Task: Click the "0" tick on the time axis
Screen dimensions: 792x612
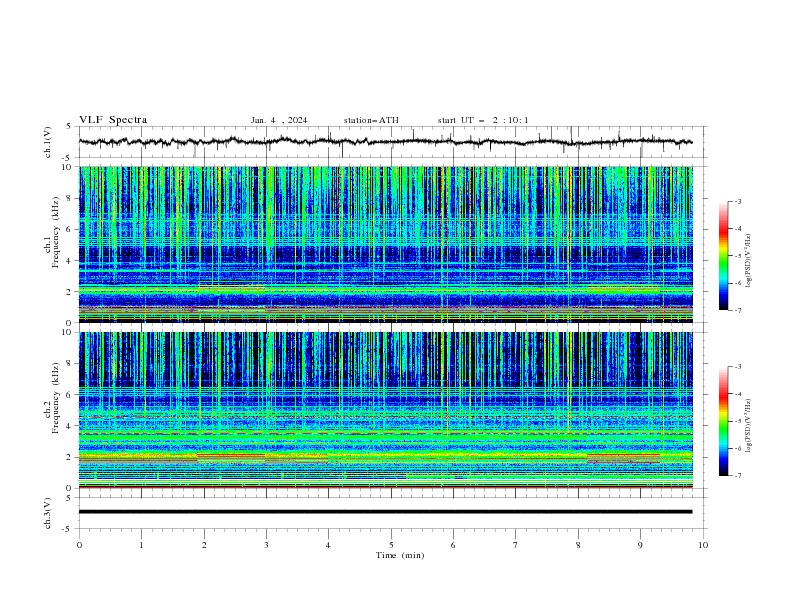Action: tap(79, 545)
